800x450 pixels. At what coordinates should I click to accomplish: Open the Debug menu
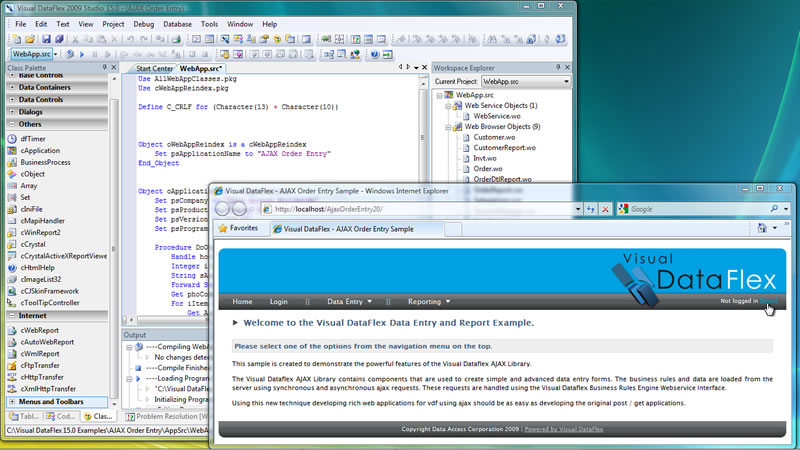click(144, 24)
